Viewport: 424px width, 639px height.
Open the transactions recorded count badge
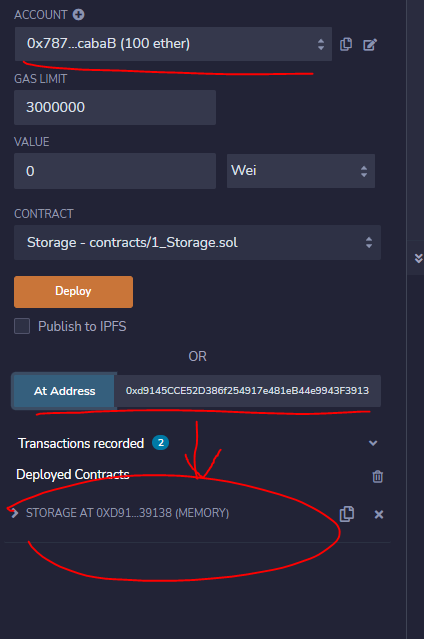[x=161, y=443]
